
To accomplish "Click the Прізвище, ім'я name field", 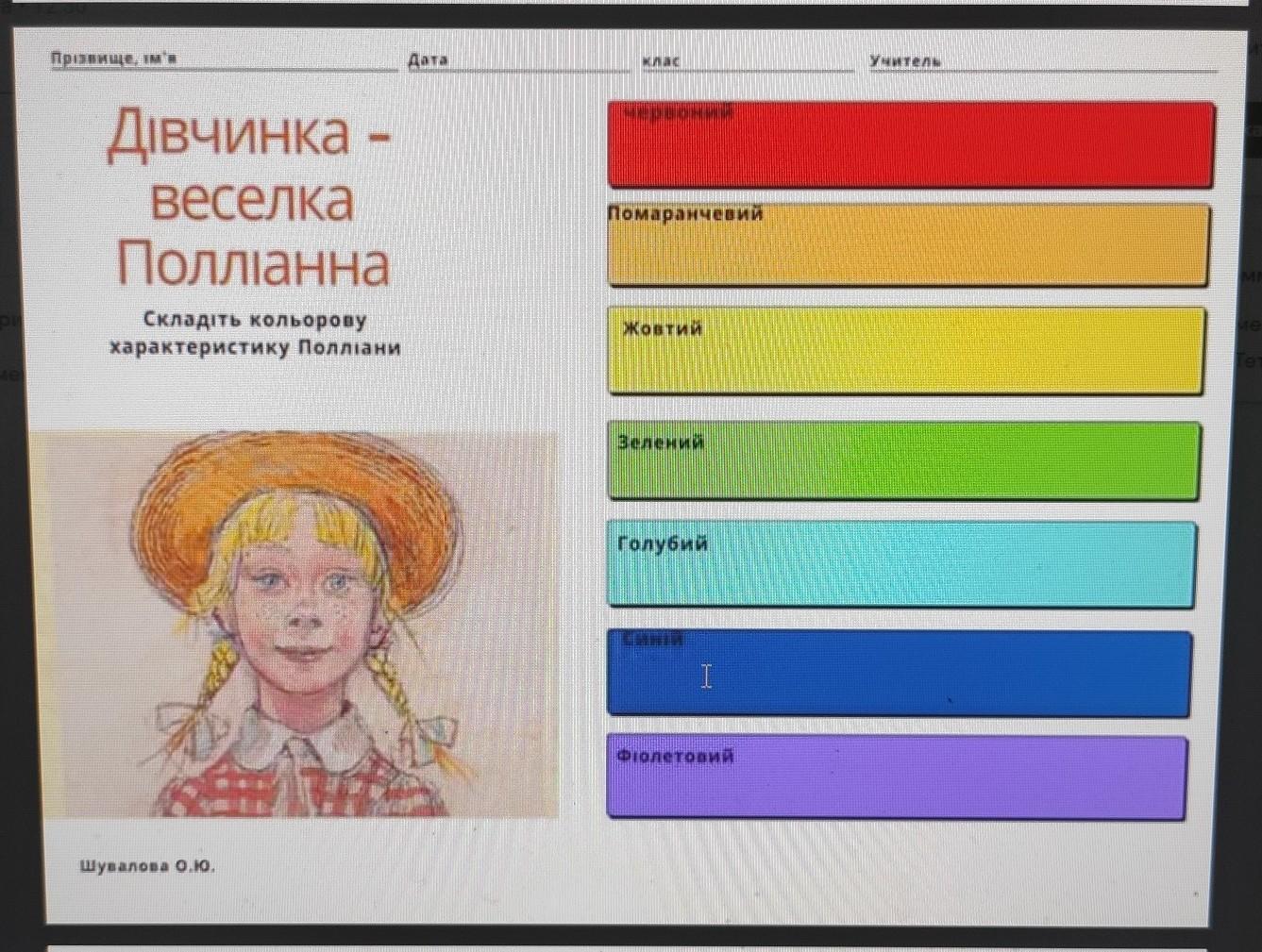I will coord(224,59).
